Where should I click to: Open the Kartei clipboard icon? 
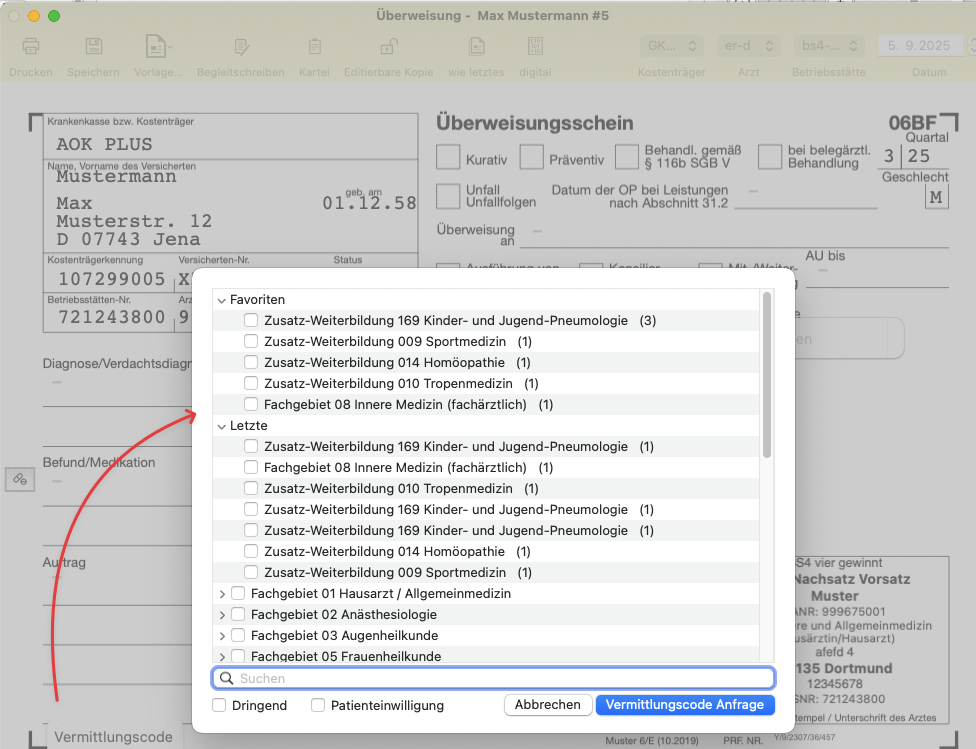click(314, 46)
